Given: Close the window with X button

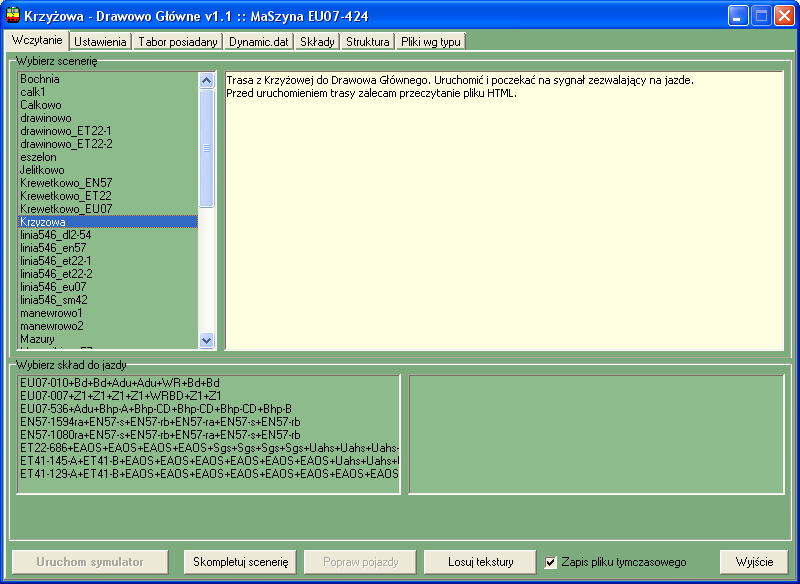Looking at the screenshot, I should point(784,15).
